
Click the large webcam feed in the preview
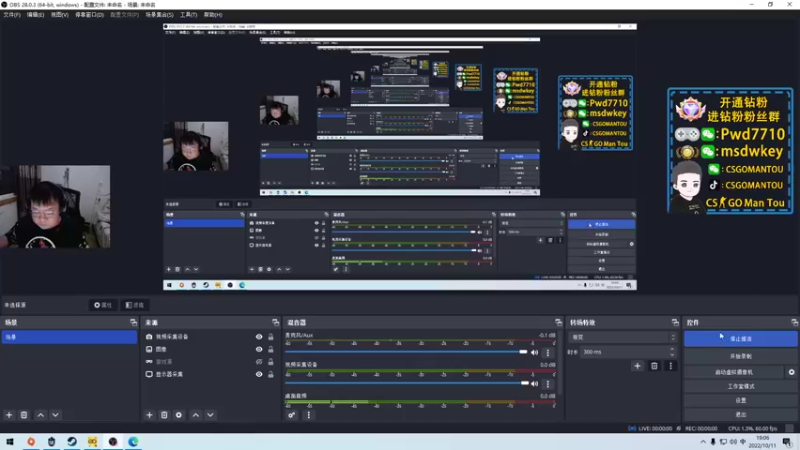(x=55, y=207)
